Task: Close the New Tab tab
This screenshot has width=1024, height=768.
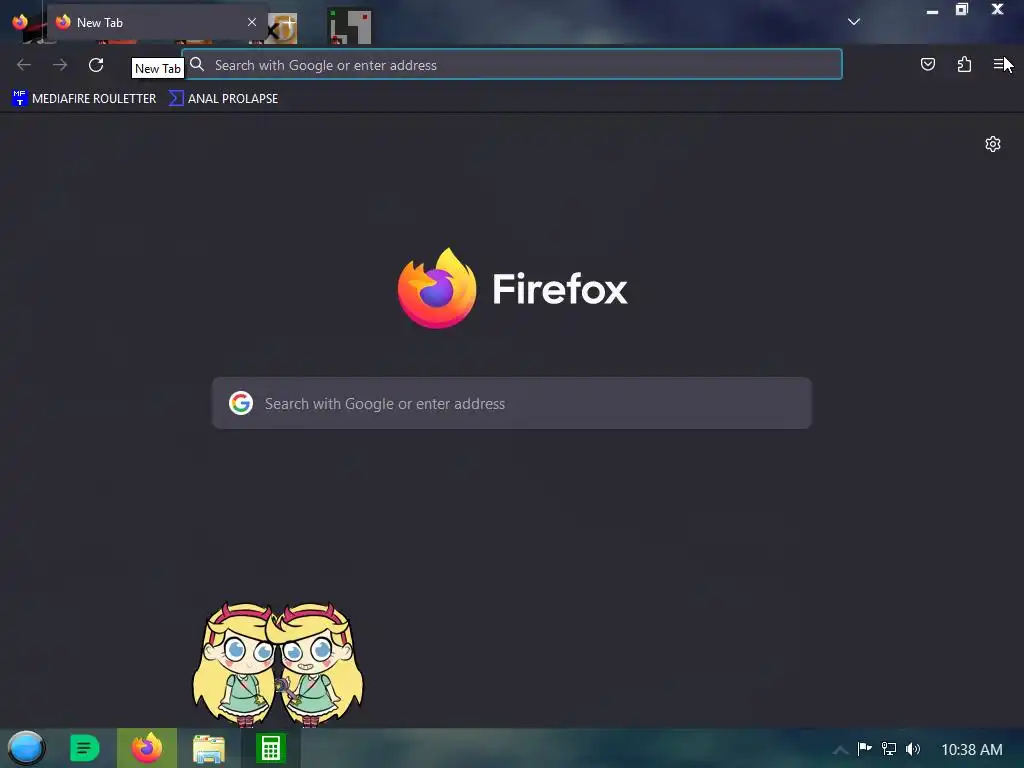Action: [x=251, y=22]
